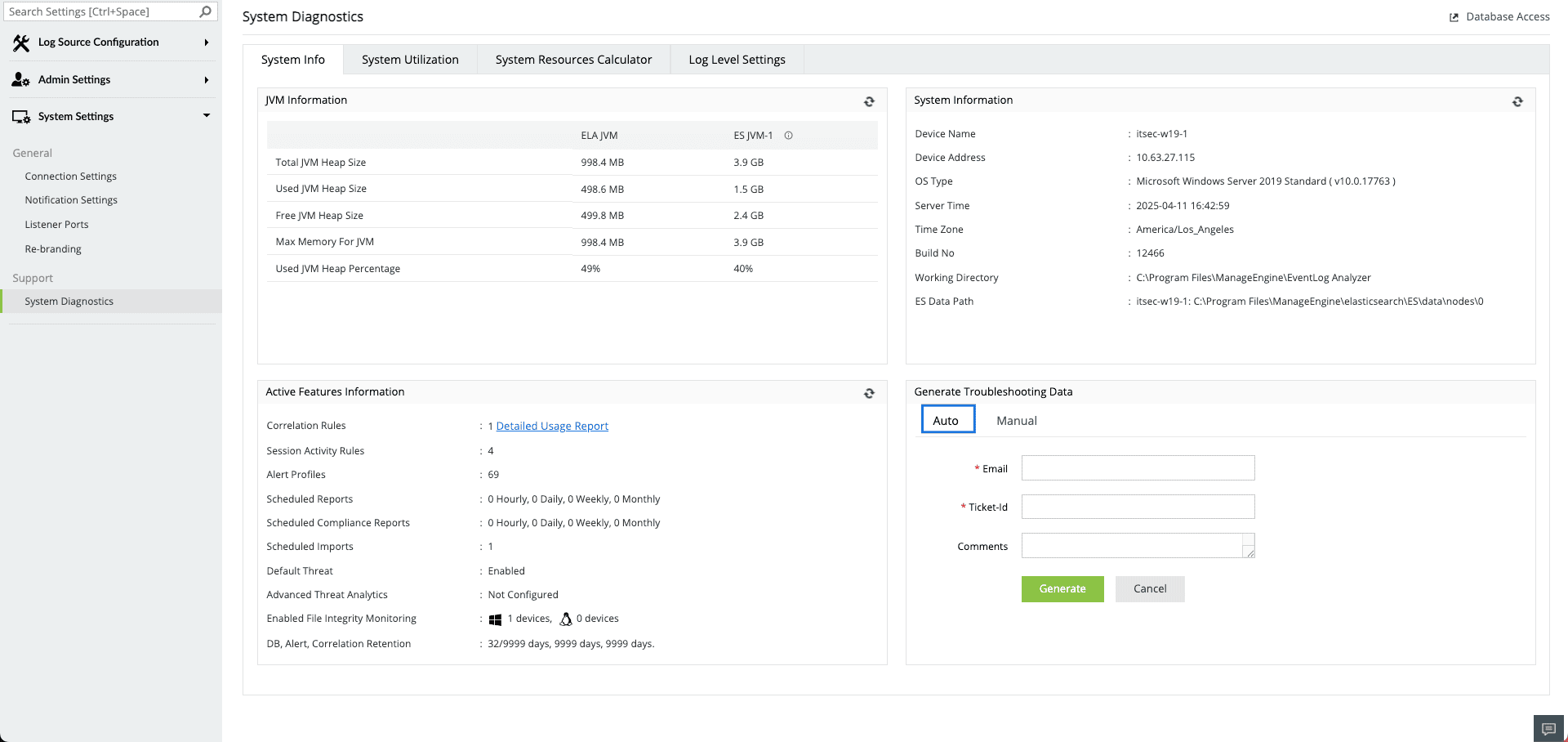Screen dimensions: 1568x742
Task: Refresh the System Information panel
Action: [1517, 101]
